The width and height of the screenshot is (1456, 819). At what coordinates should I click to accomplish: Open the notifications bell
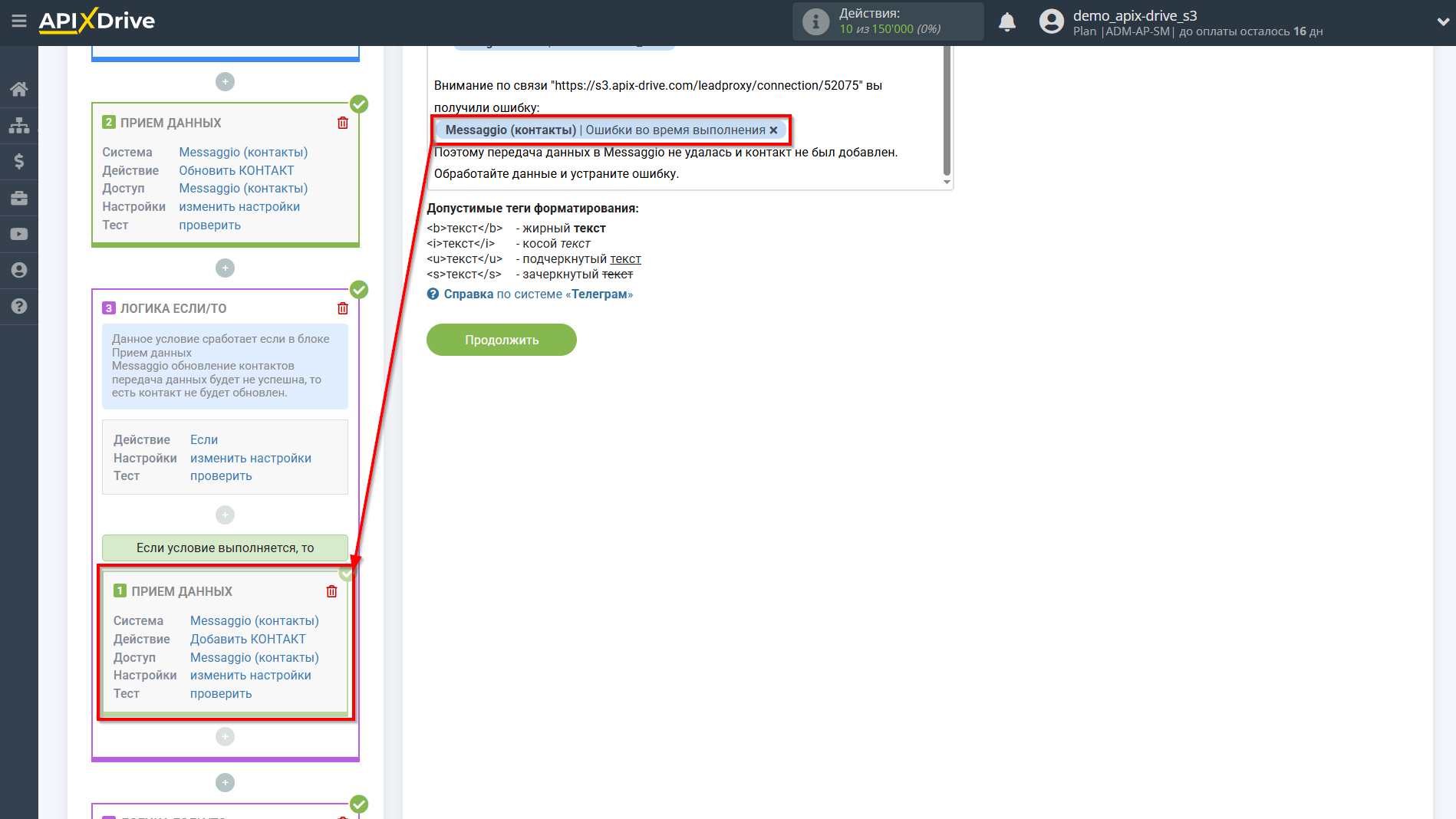(x=1007, y=22)
